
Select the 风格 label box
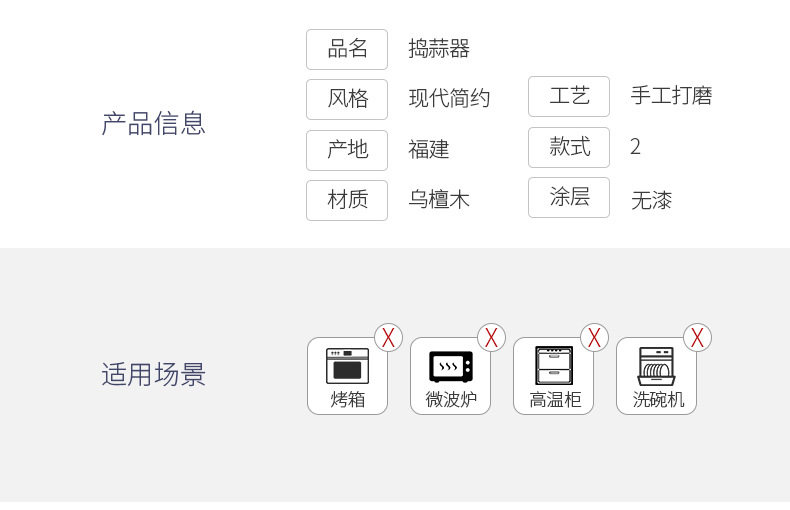[x=347, y=99]
